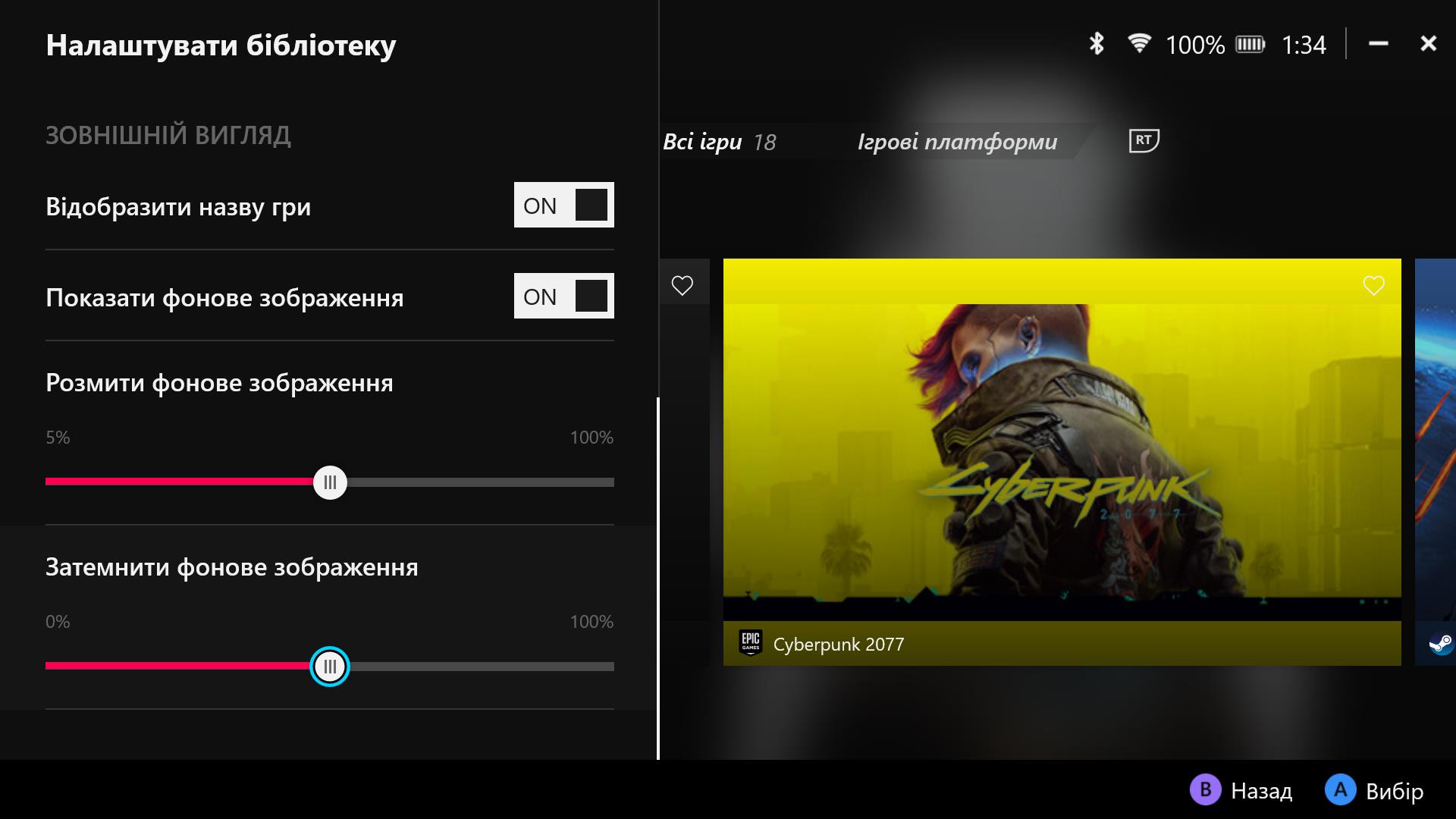Screen dimensions: 1456x819
Task: Open the 'Ігрові платформи' tab
Action: (x=957, y=142)
